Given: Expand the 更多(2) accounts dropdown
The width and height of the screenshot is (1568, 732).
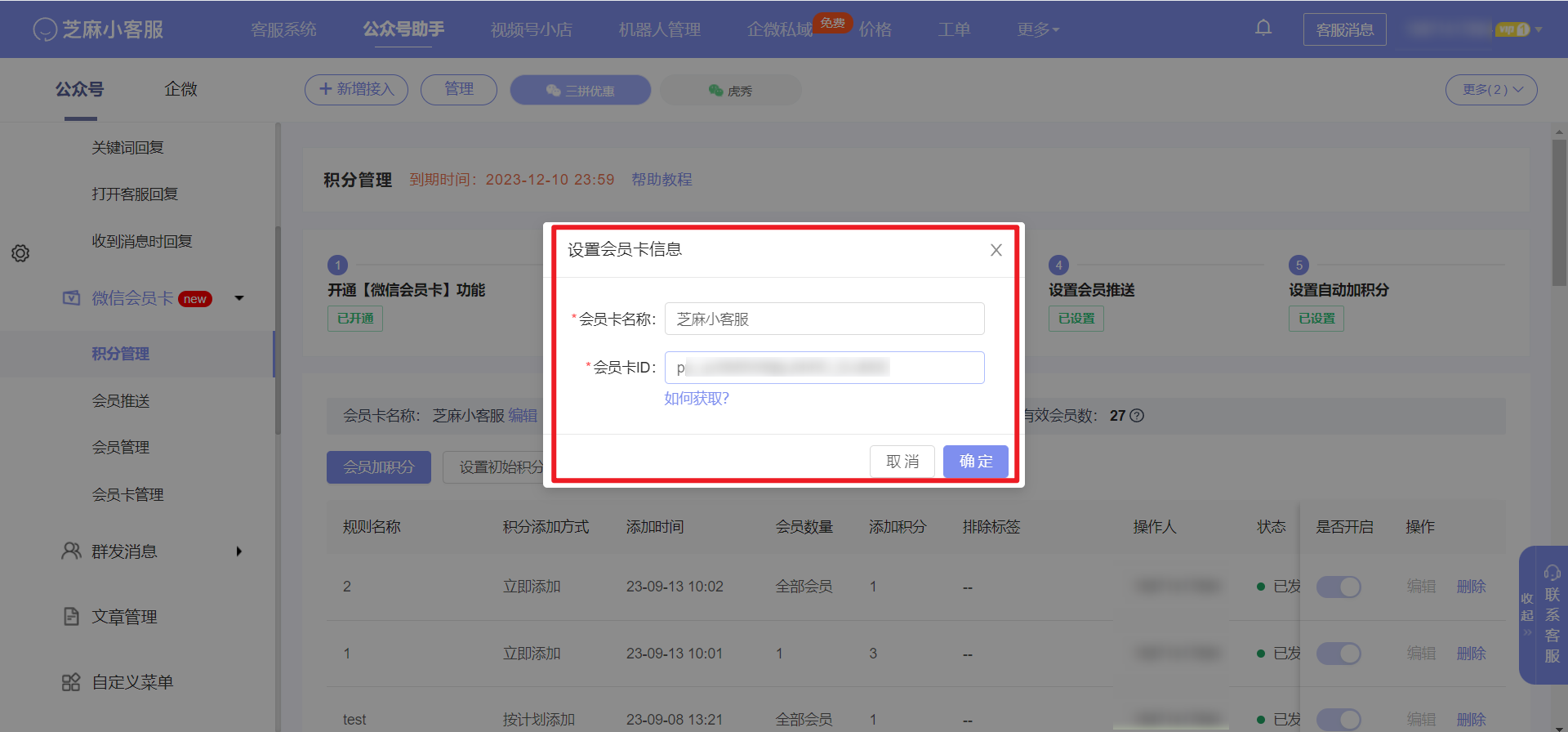Looking at the screenshot, I should coord(1491,90).
